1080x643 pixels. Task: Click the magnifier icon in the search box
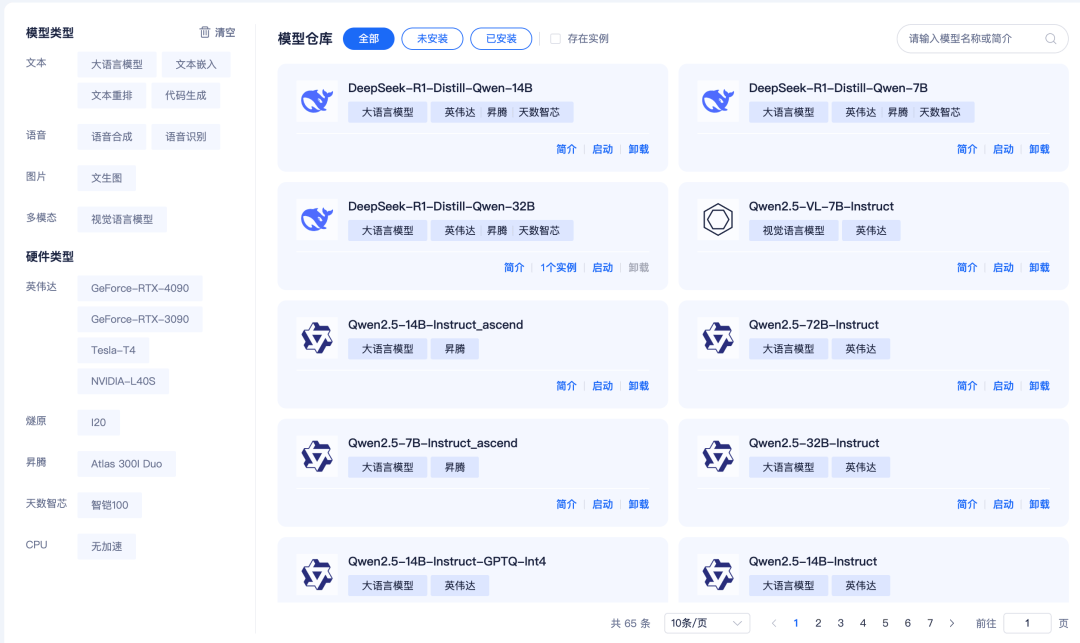(x=1050, y=38)
